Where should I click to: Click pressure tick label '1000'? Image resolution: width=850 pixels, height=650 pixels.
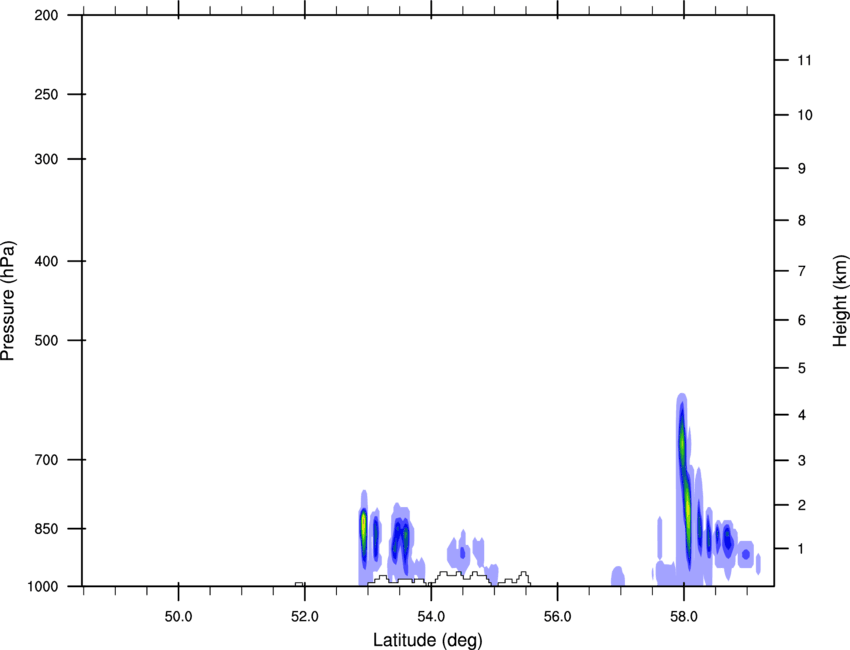pos(43,587)
